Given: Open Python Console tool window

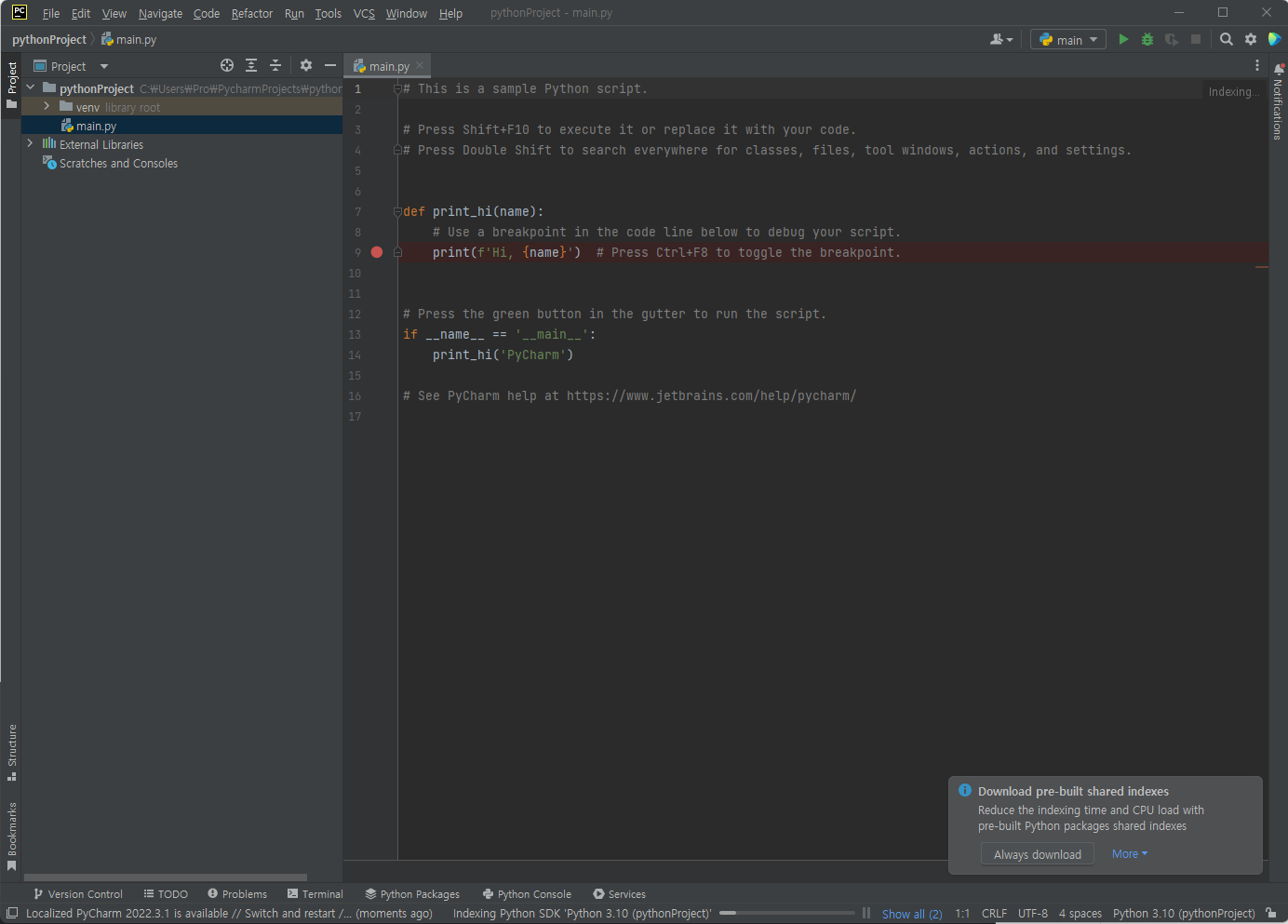Looking at the screenshot, I should pyautogui.click(x=527, y=893).
